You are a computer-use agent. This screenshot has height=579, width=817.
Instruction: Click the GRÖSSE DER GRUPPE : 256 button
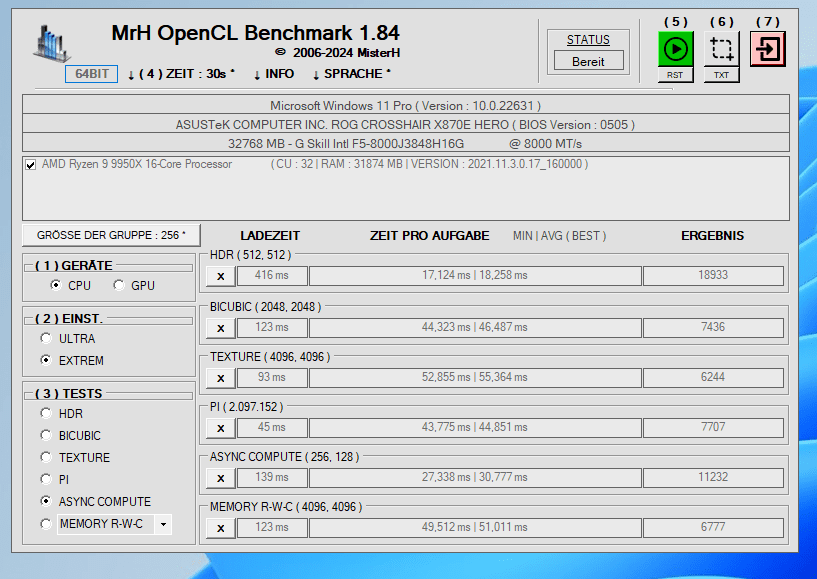click(x=111, y=235)
